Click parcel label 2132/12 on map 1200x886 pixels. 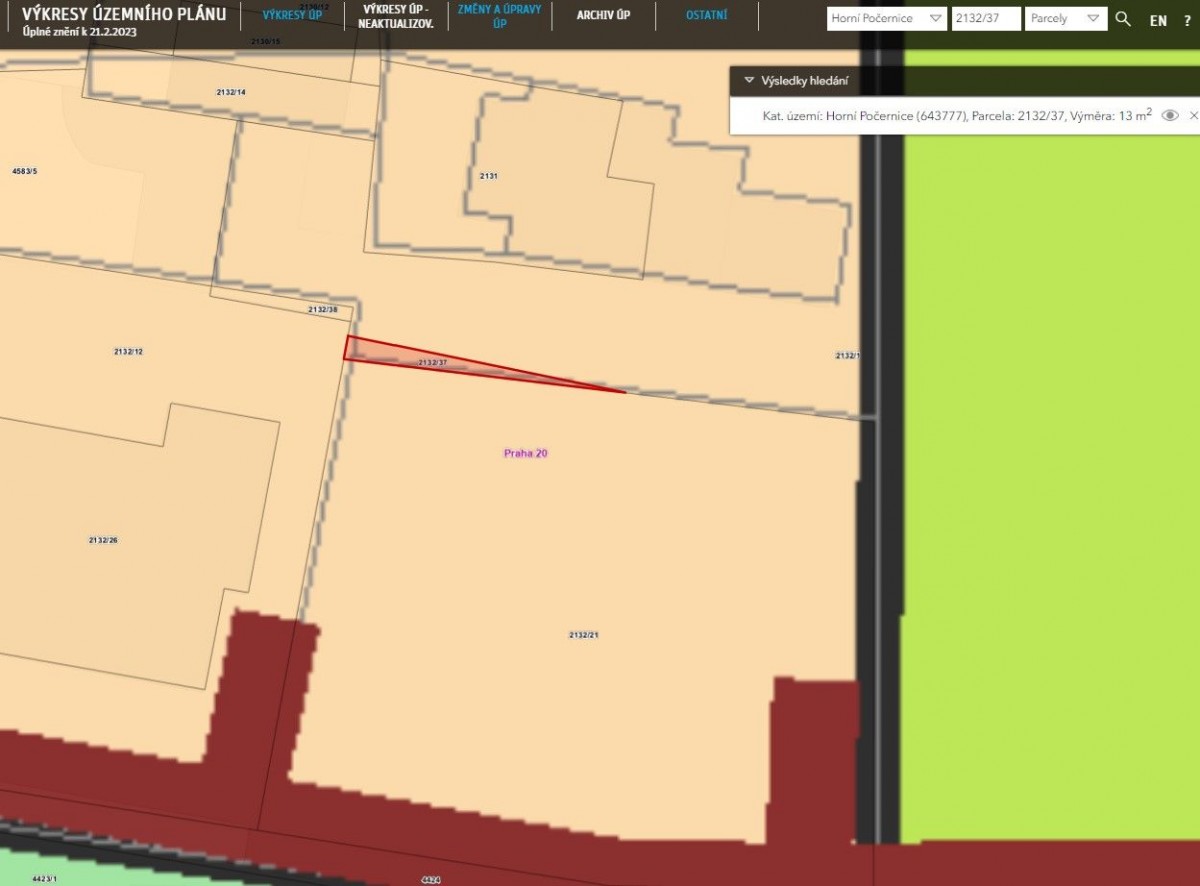(x=129, y=352)
